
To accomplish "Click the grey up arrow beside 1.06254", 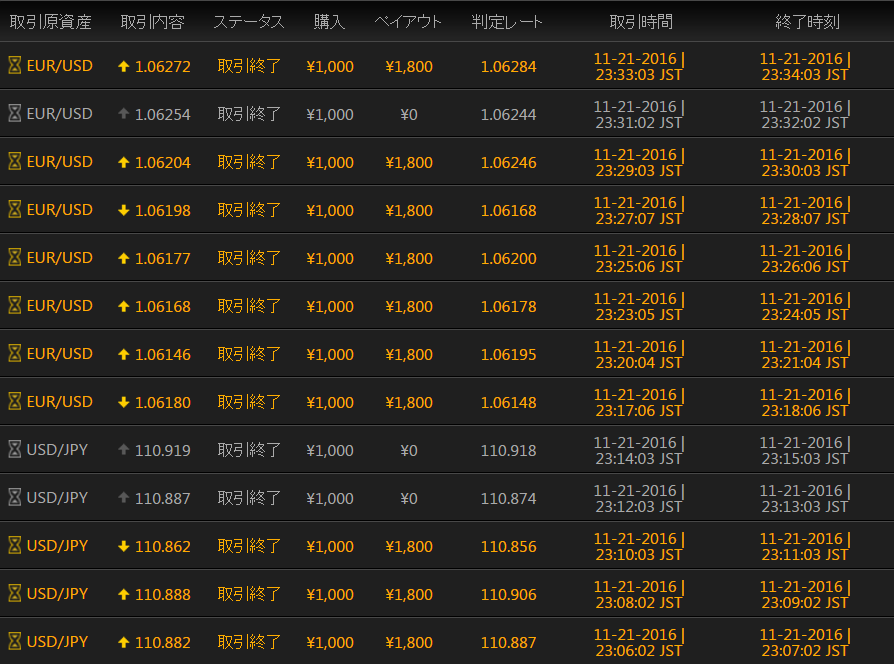I will [x=123, y=113].
